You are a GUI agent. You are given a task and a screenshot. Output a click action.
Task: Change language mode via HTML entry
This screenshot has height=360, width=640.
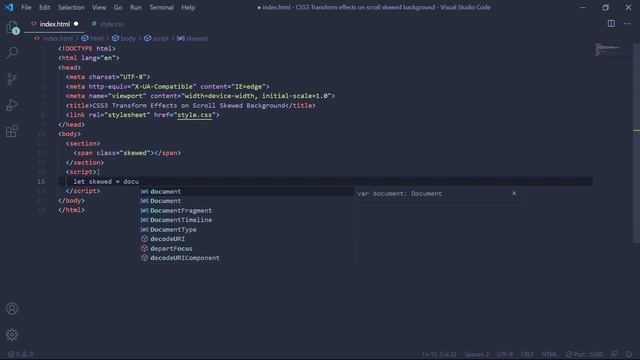549,354
